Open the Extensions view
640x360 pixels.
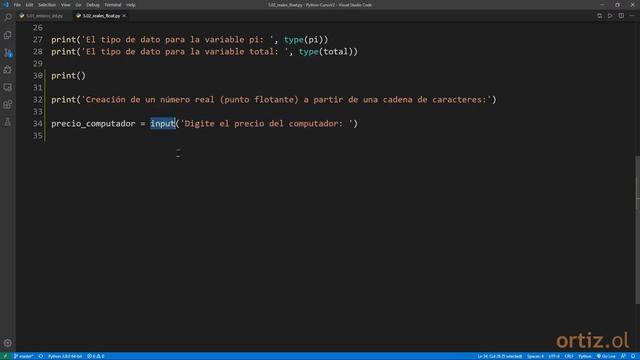(x=7, y=104)
